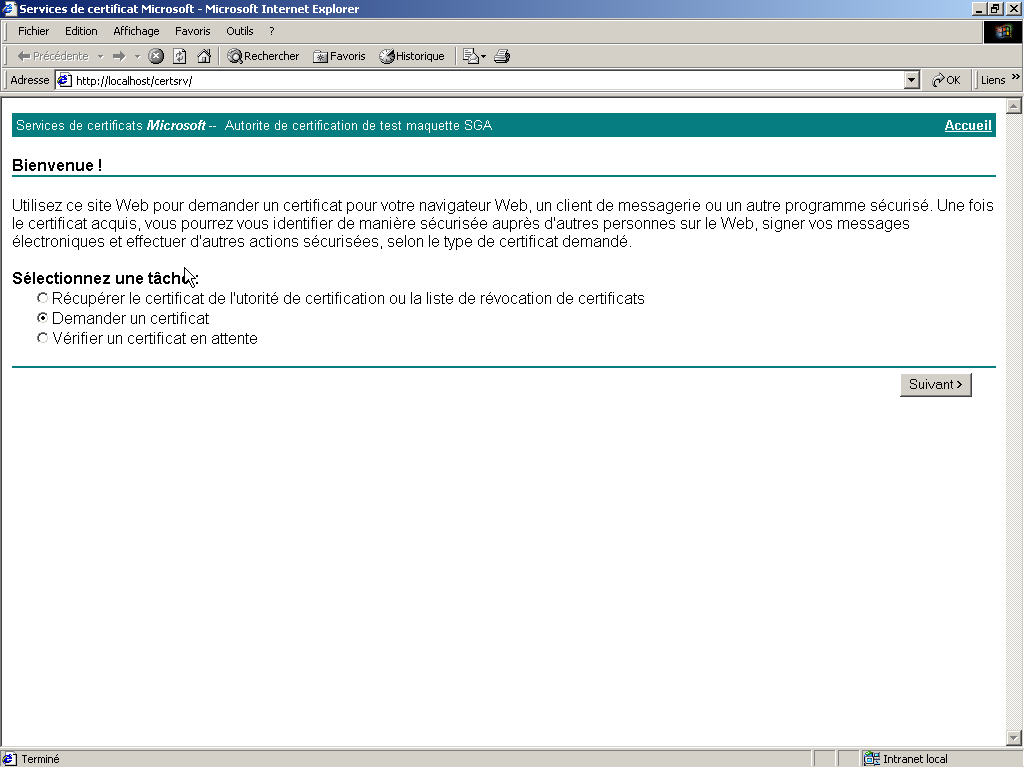Screen dimensions: 1024x768
Task: Open the Affichage menu
Action: click(136, 31)
